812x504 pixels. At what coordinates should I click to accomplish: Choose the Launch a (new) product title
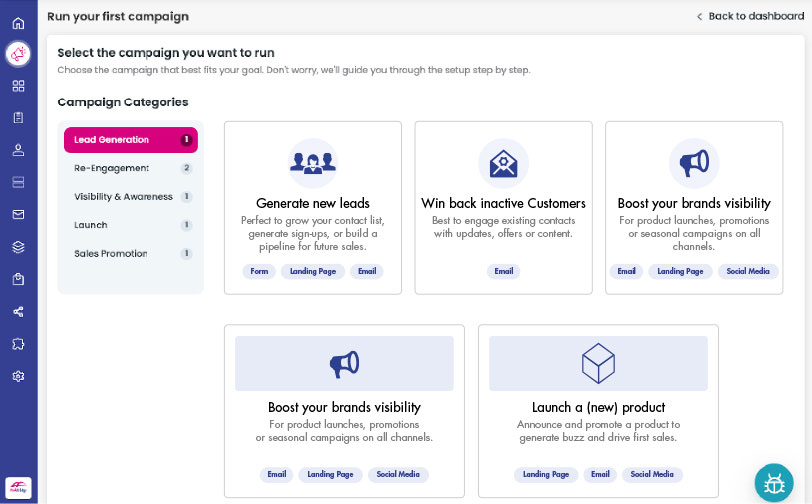598,408
